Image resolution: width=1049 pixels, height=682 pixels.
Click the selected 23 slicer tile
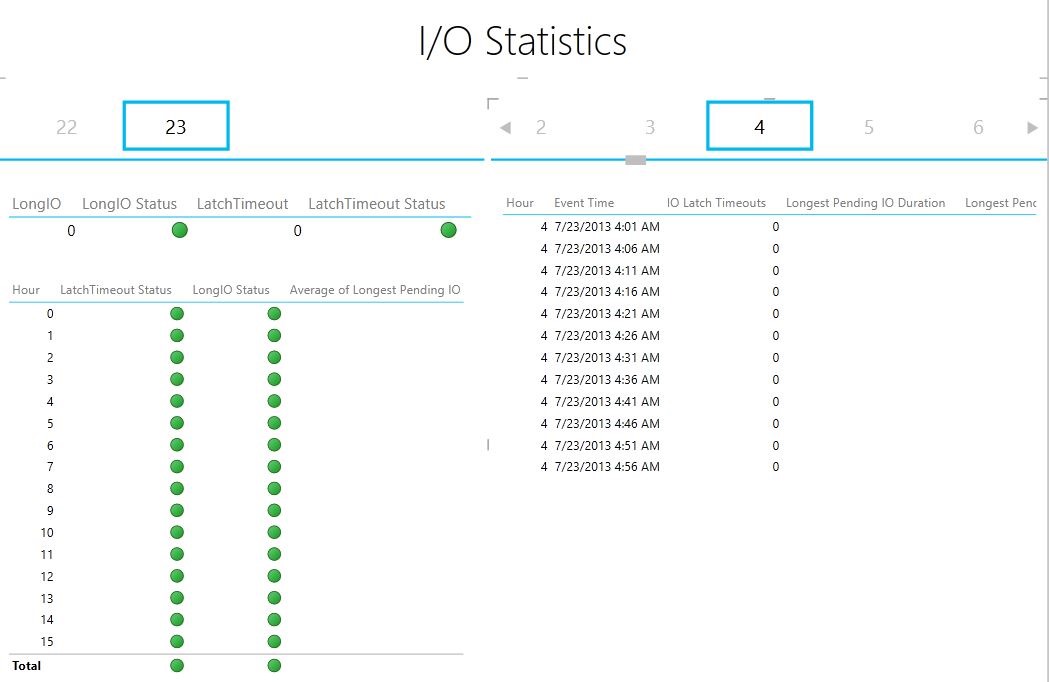[176, 126]
